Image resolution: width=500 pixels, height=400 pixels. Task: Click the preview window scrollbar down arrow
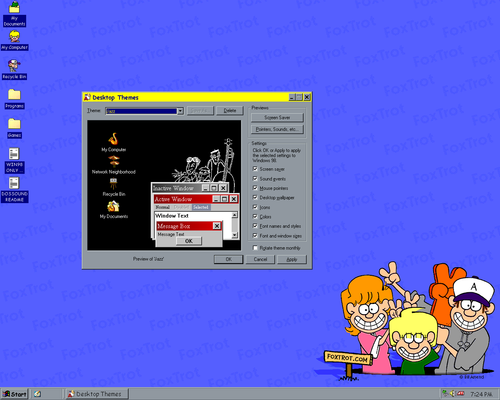tap(235, 235)
